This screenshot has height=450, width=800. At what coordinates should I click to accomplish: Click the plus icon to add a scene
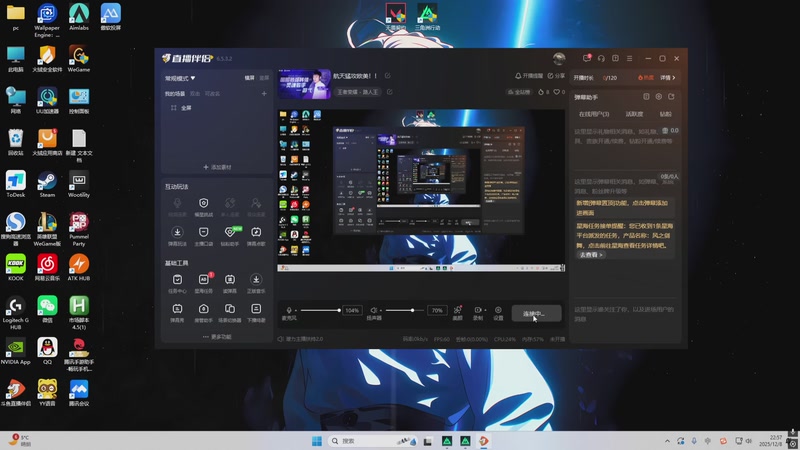[264, 93]
